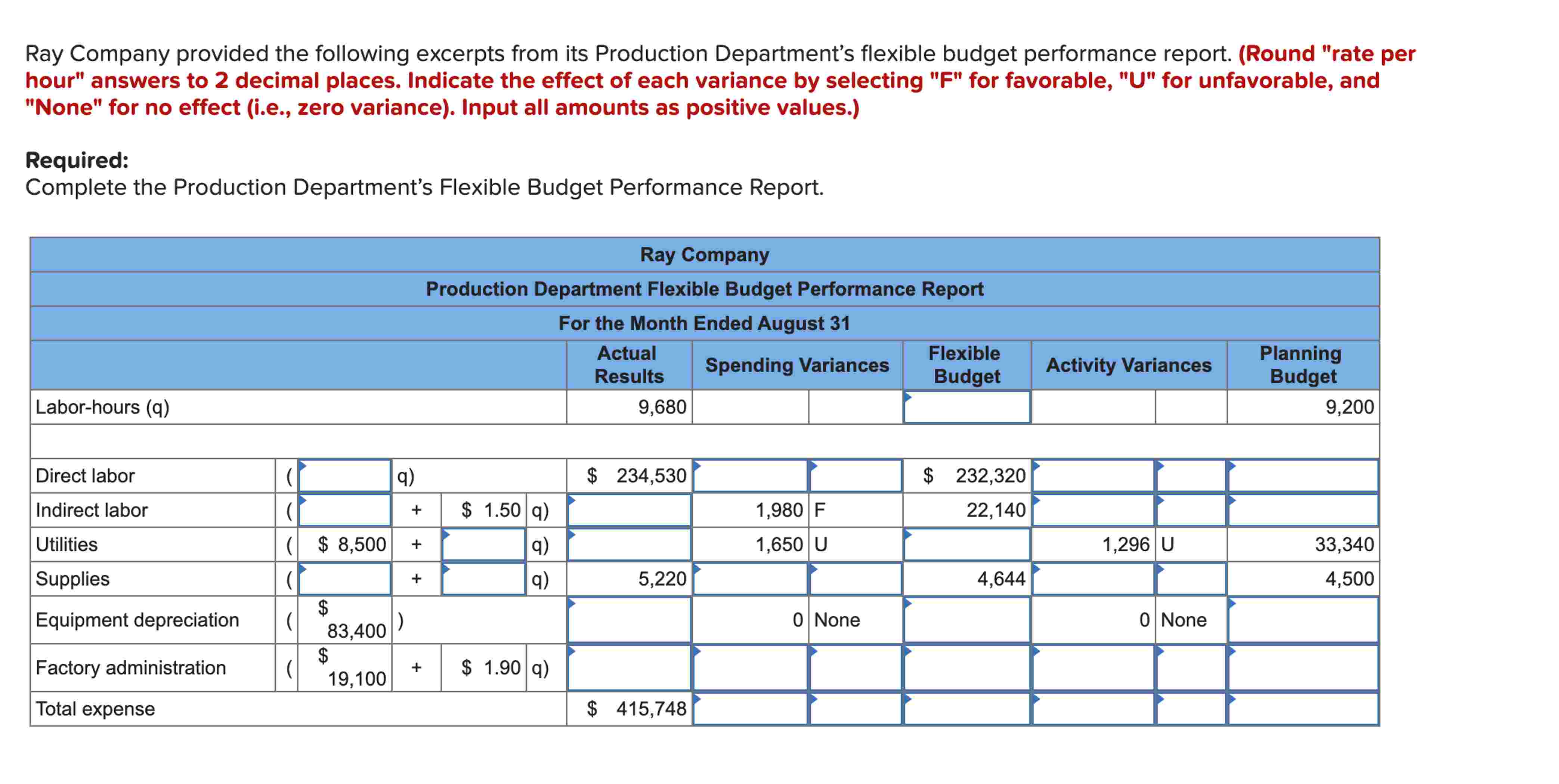Click Supplies fixed cost input field
1559x784 pixels.
click(344, 579)
